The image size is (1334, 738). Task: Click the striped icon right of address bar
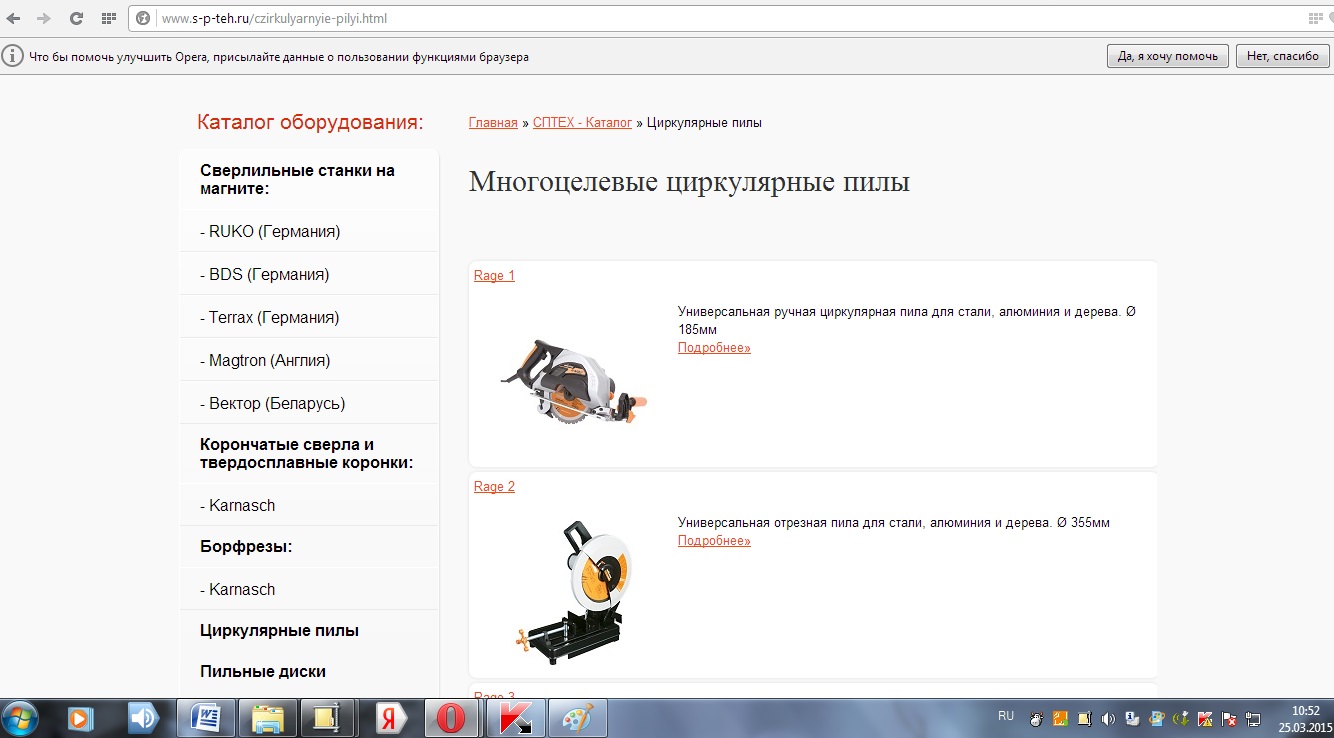[x=1318, y=18]
